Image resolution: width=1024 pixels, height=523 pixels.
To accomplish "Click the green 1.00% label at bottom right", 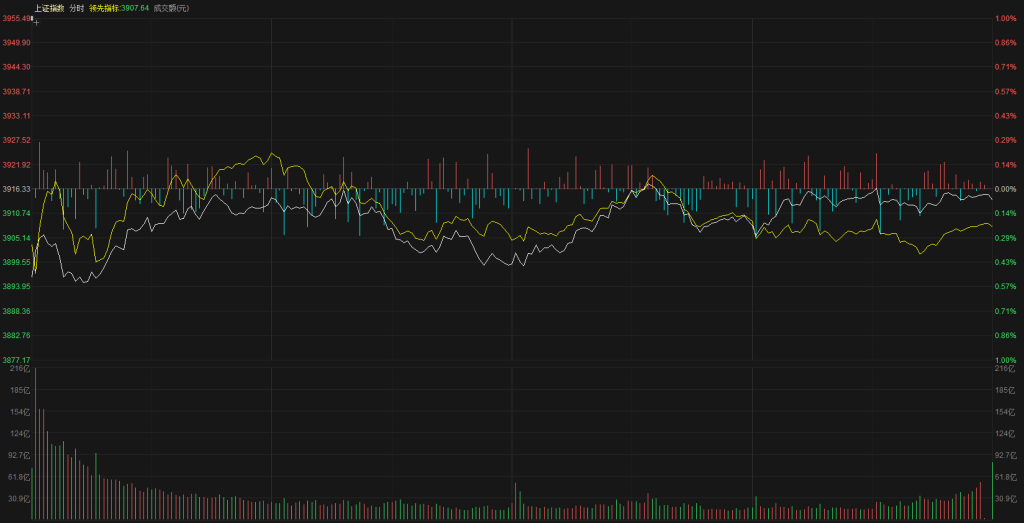I will (1005, 360).
